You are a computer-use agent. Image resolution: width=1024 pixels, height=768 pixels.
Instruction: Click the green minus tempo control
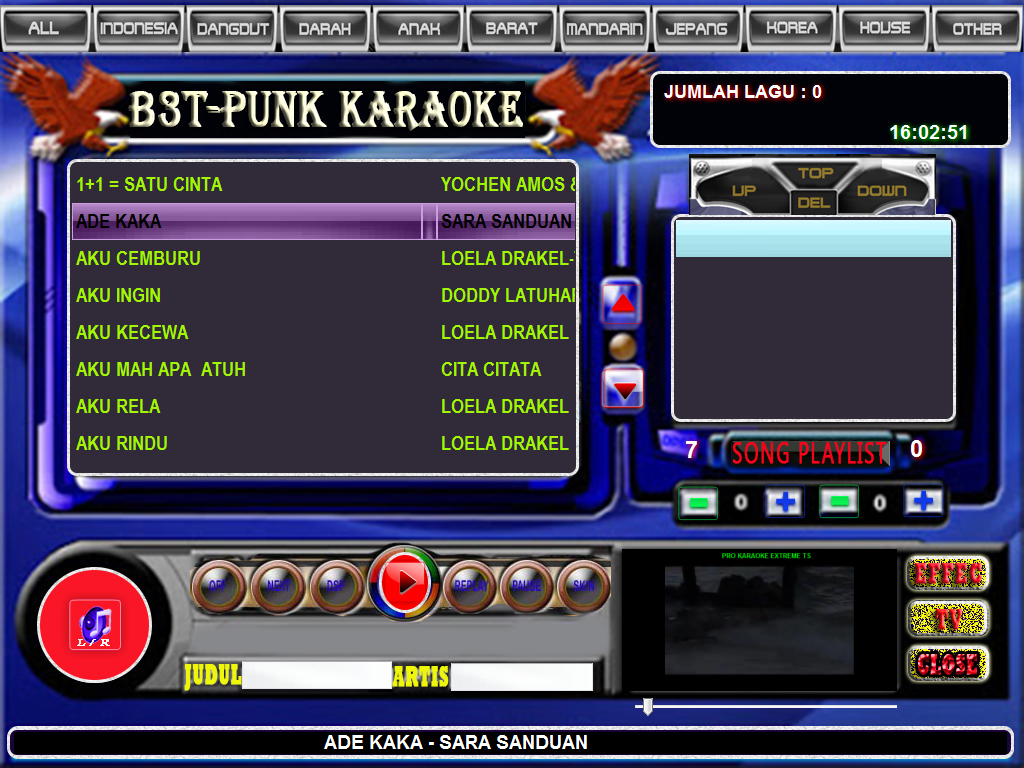[698, 502]
